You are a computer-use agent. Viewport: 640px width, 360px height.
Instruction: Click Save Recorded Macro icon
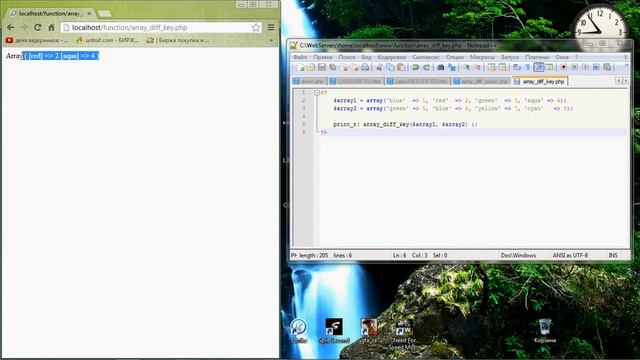tap(607, 67)
